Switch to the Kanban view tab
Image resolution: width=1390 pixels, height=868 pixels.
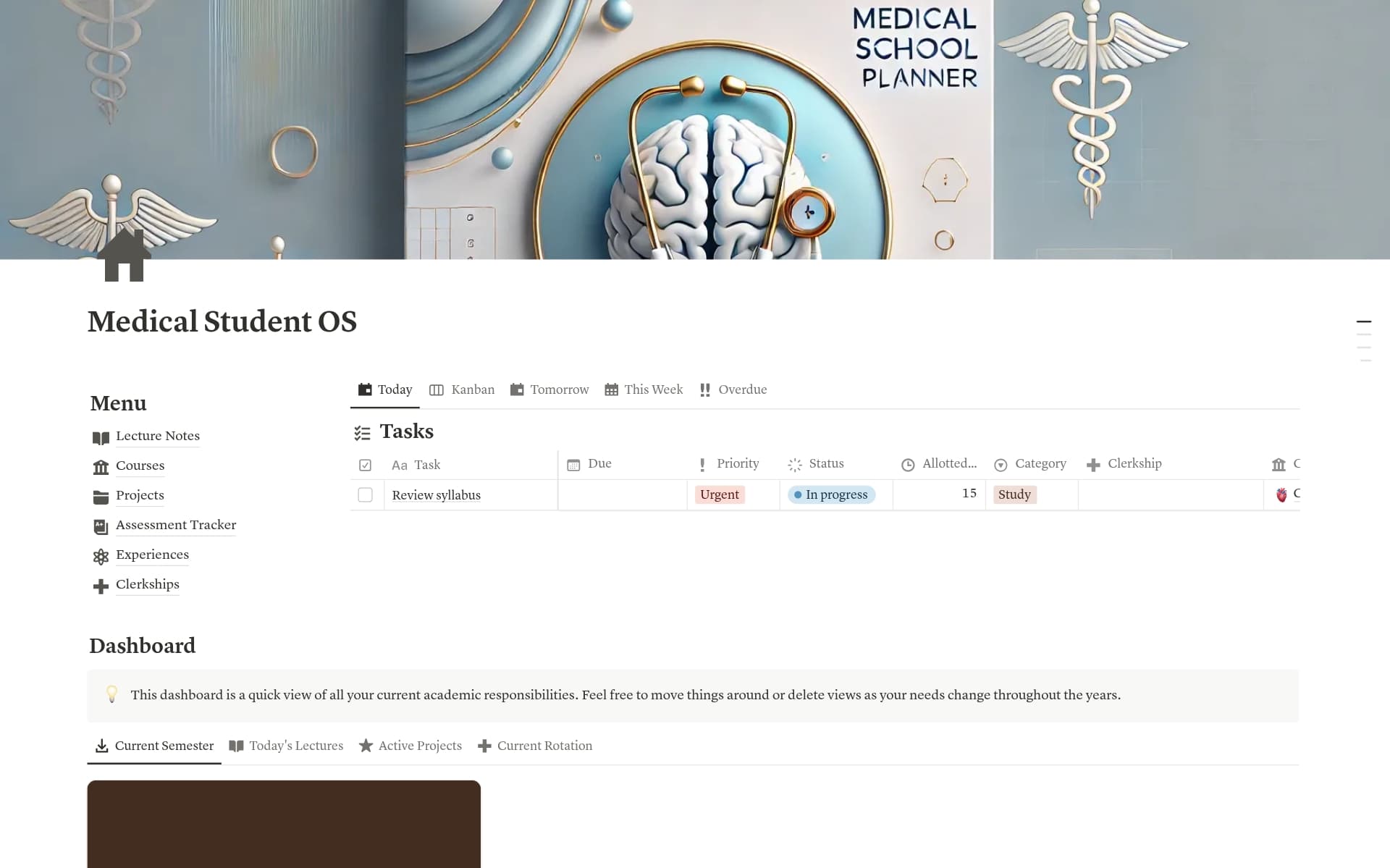pyautogui.click(x=462, y=389)
